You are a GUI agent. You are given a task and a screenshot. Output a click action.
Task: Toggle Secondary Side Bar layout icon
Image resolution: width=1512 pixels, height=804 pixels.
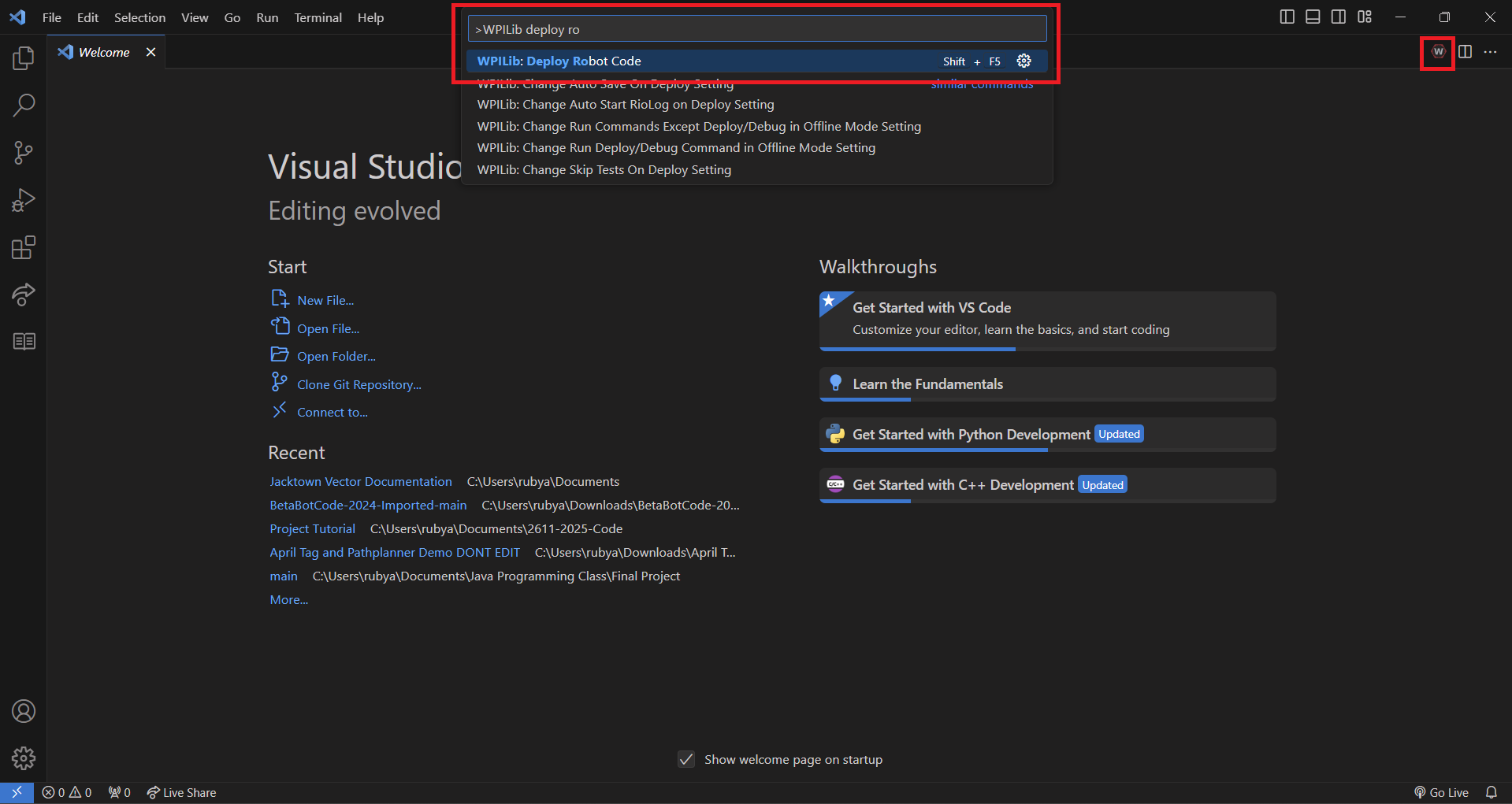pos(1339,17)
